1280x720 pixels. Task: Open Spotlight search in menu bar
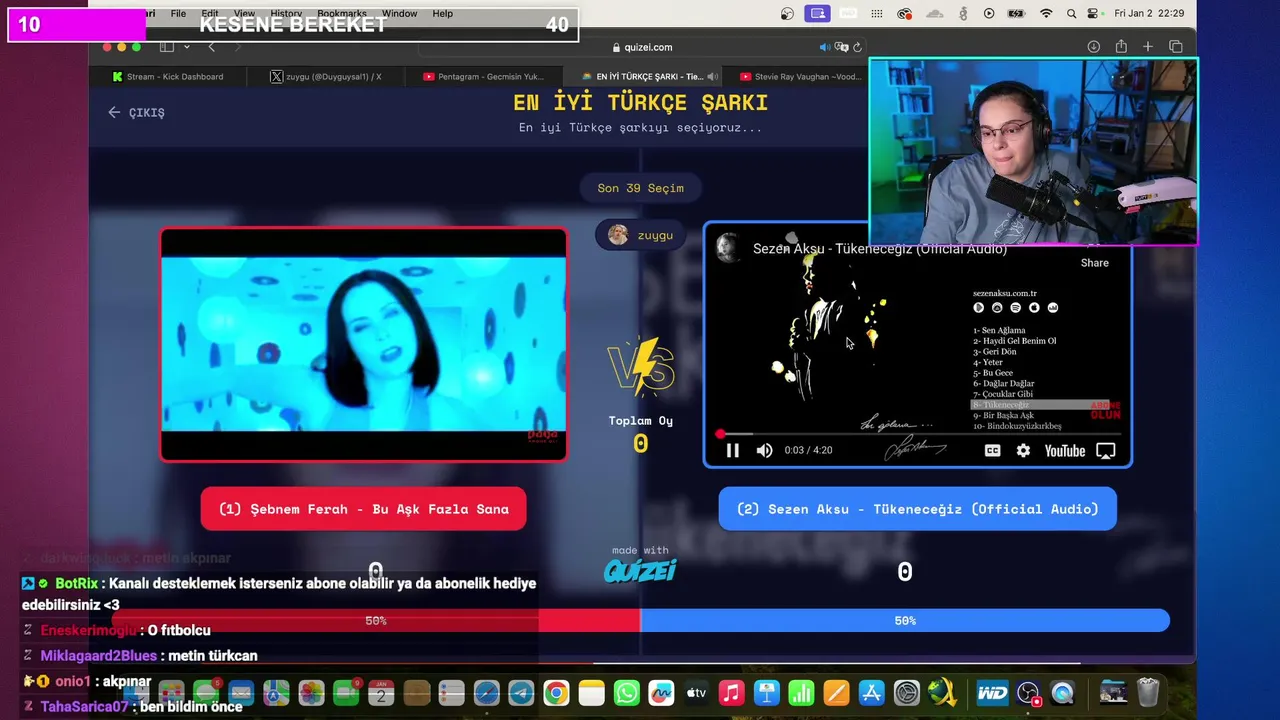[x=1071, y=14]
